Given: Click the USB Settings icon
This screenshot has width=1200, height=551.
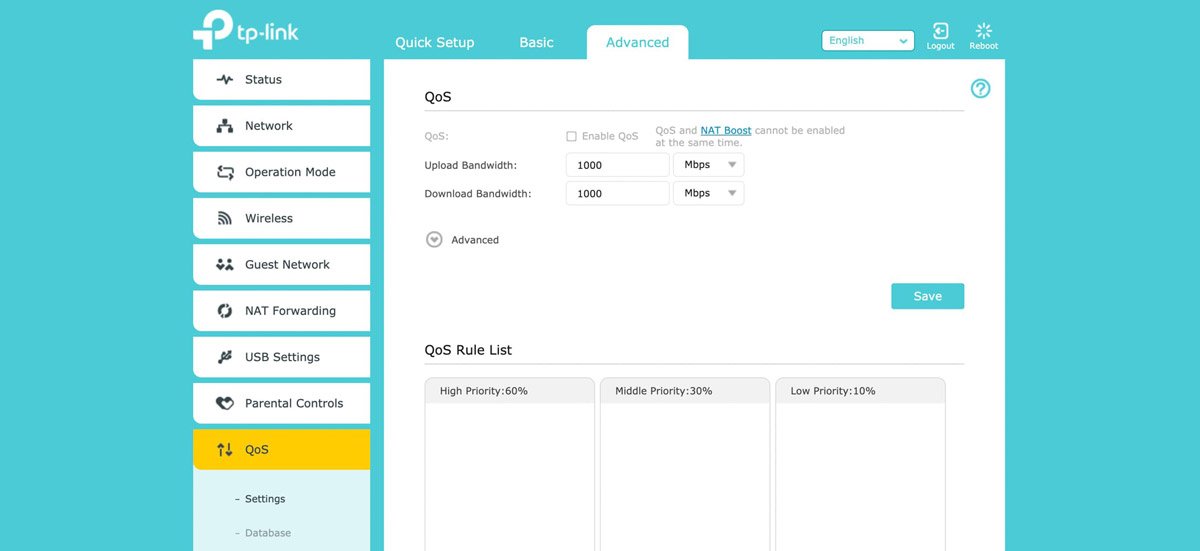Looking at the screenshot, I should 225,357.
